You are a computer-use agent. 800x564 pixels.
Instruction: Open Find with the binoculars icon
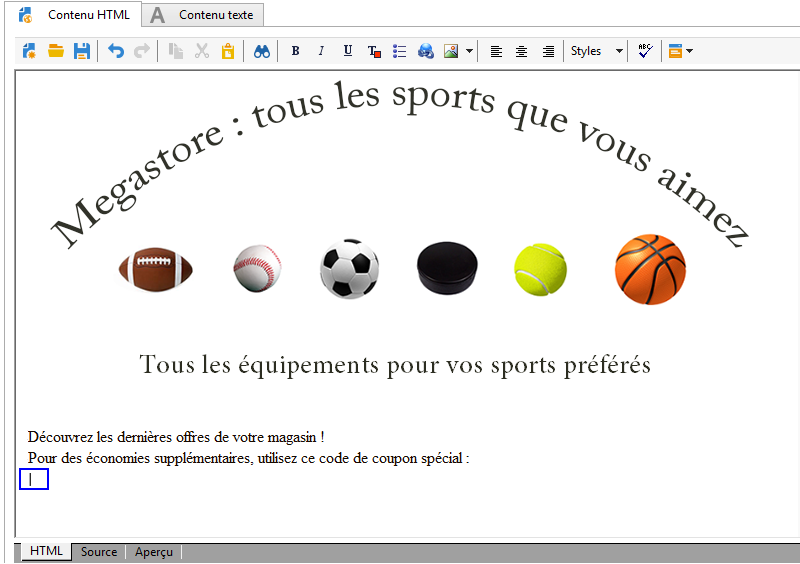(x=262, y=51)
